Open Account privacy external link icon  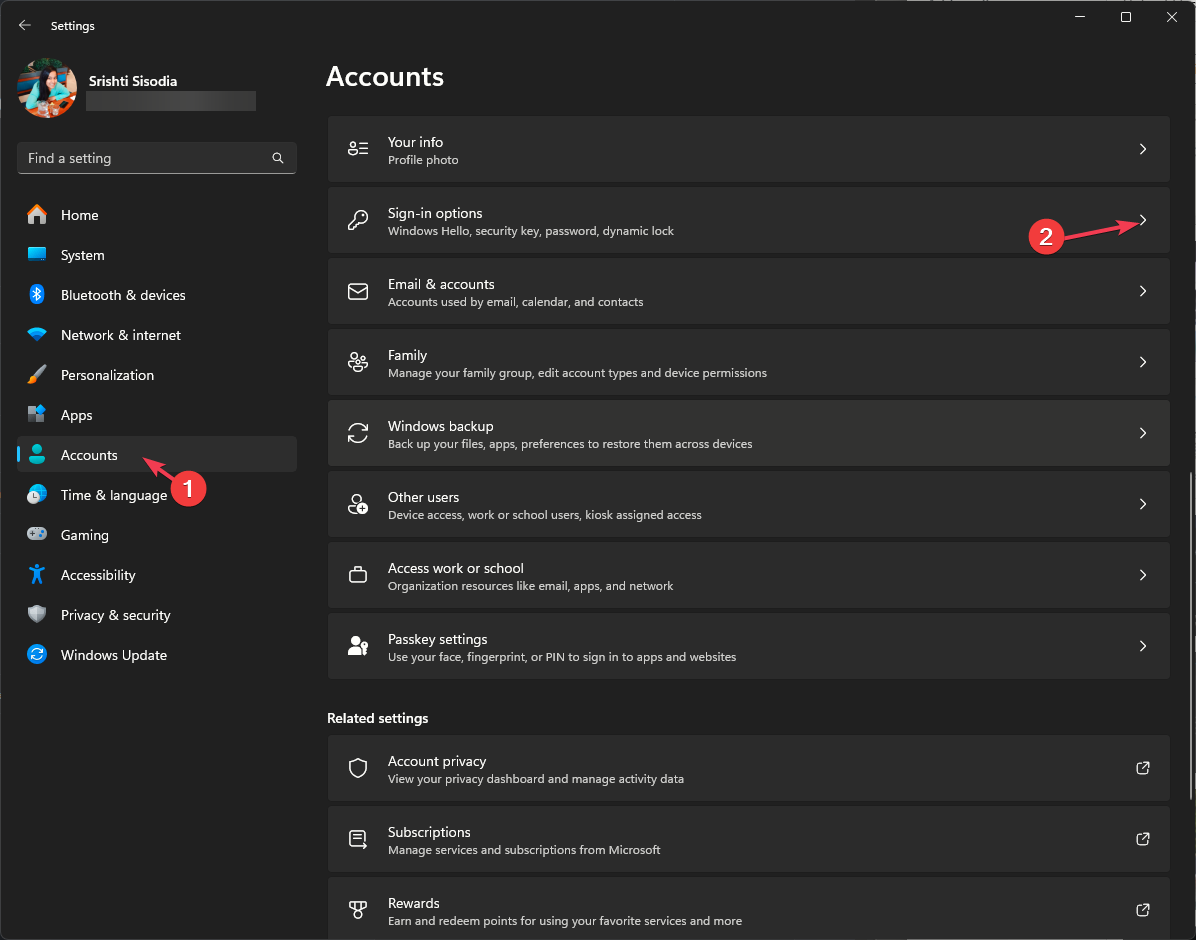(x=1143, y=768)
